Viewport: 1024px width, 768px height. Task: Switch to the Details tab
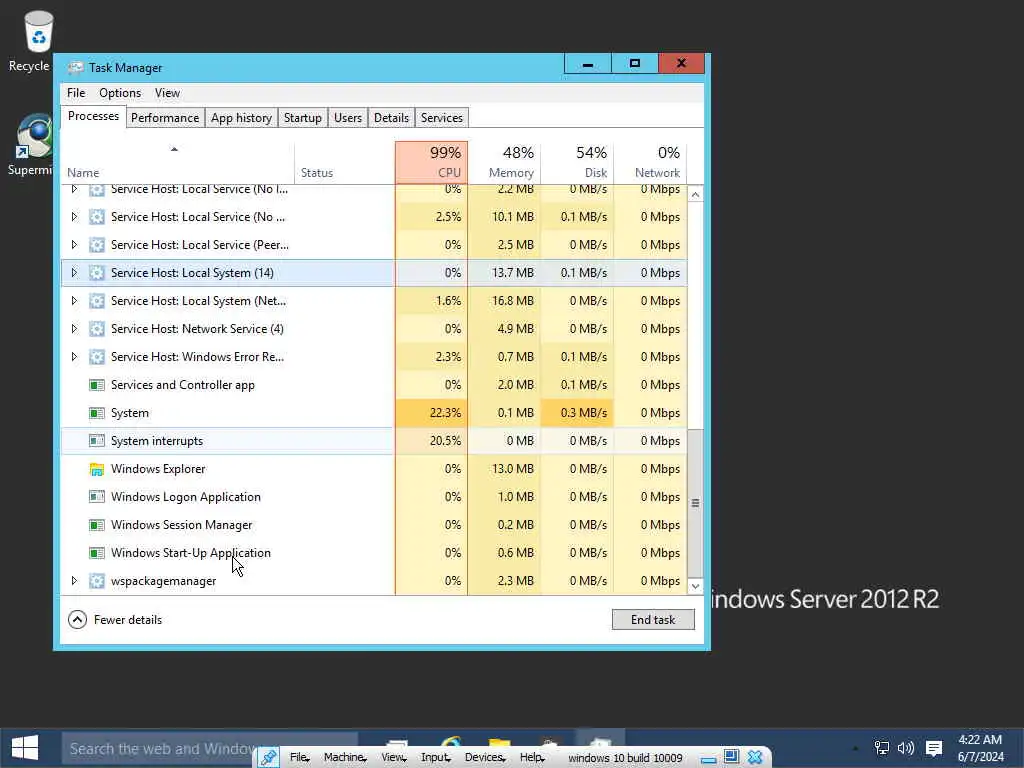(391, 118)
